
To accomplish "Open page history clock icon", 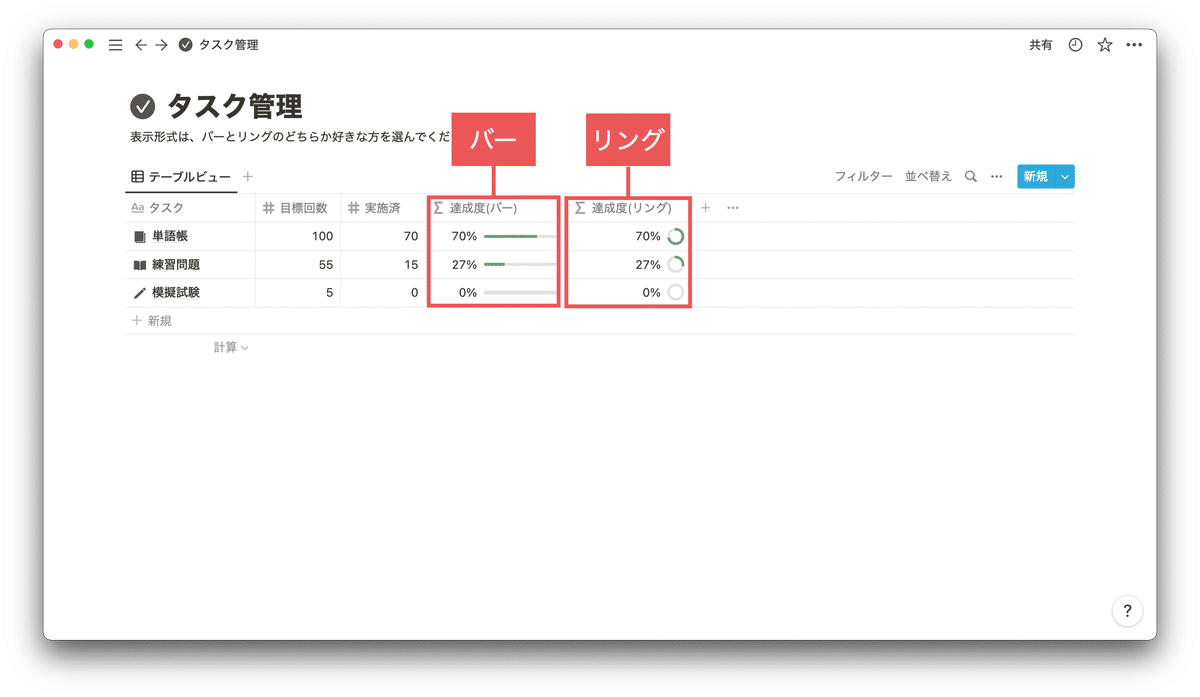I will point(1075,45).
